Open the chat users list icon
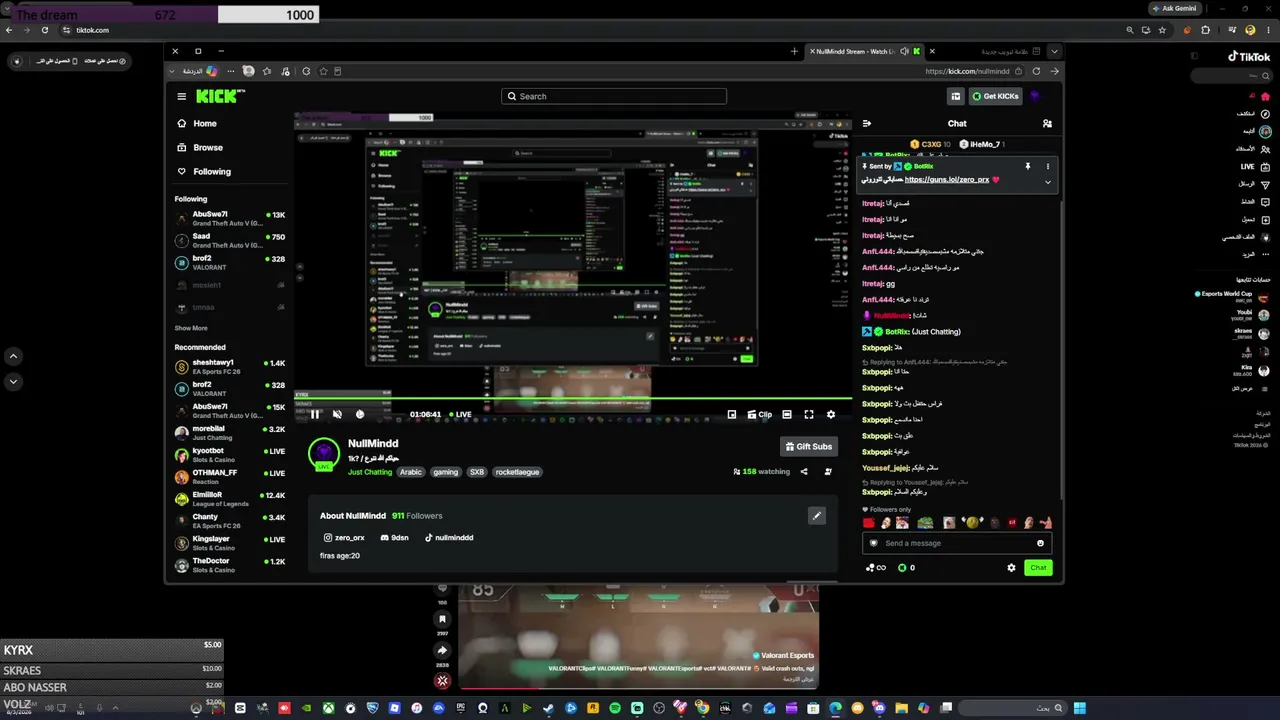 (1047, 124)
